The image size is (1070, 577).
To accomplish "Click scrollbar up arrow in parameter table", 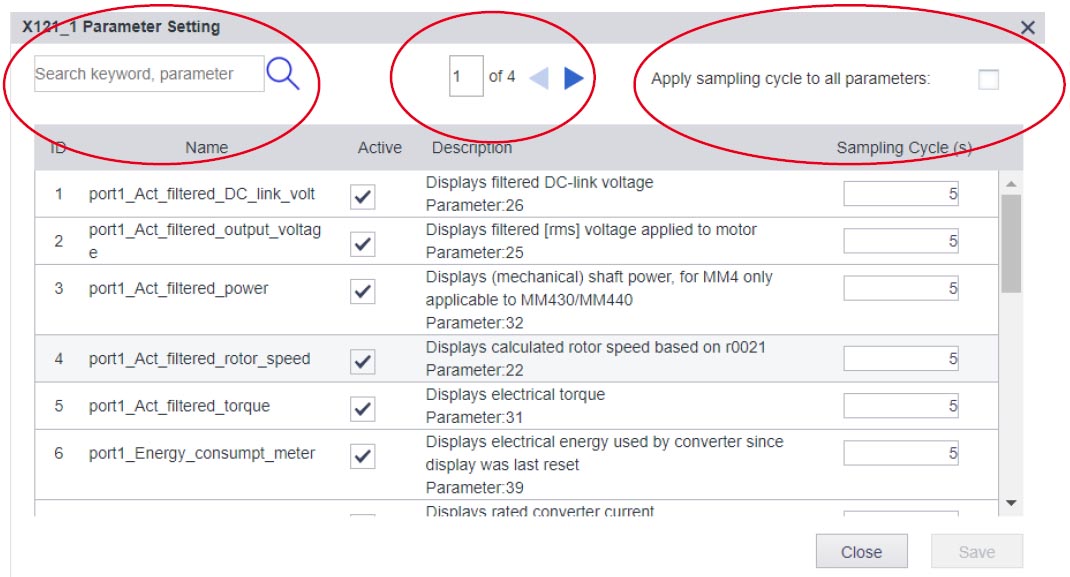I will click(1011, 183).
